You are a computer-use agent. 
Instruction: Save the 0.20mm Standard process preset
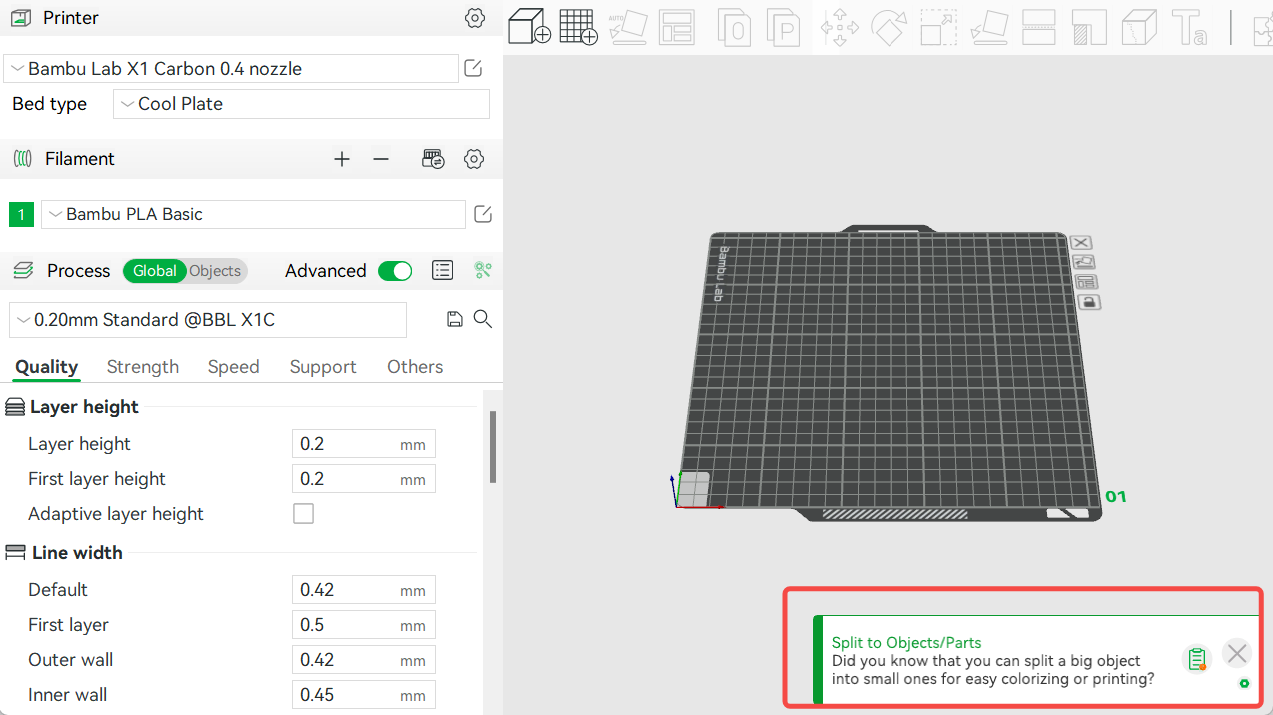pyautogui.click(x=455, y=319)
